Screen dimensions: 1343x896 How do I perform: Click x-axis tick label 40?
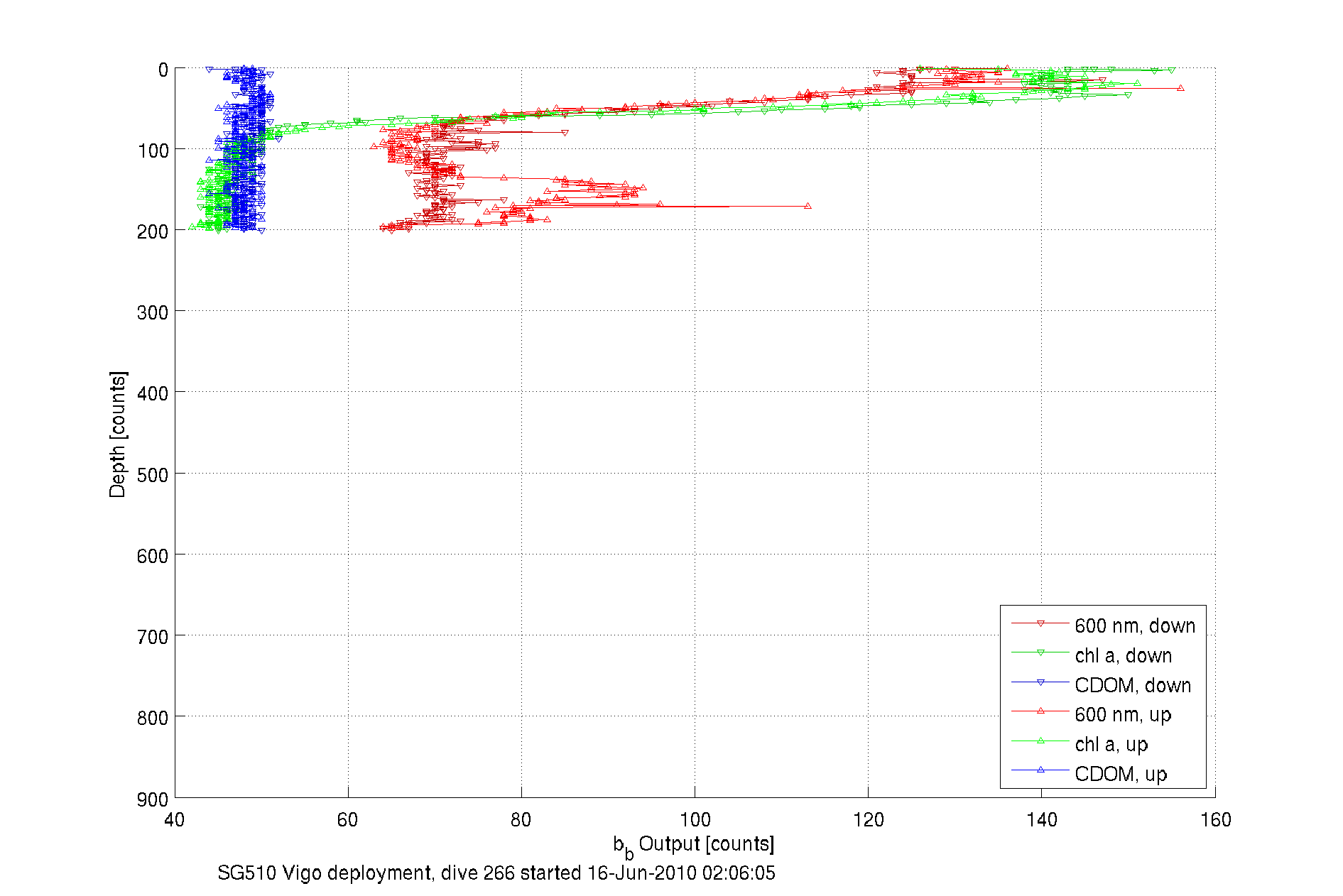click(x=175, y=820)
